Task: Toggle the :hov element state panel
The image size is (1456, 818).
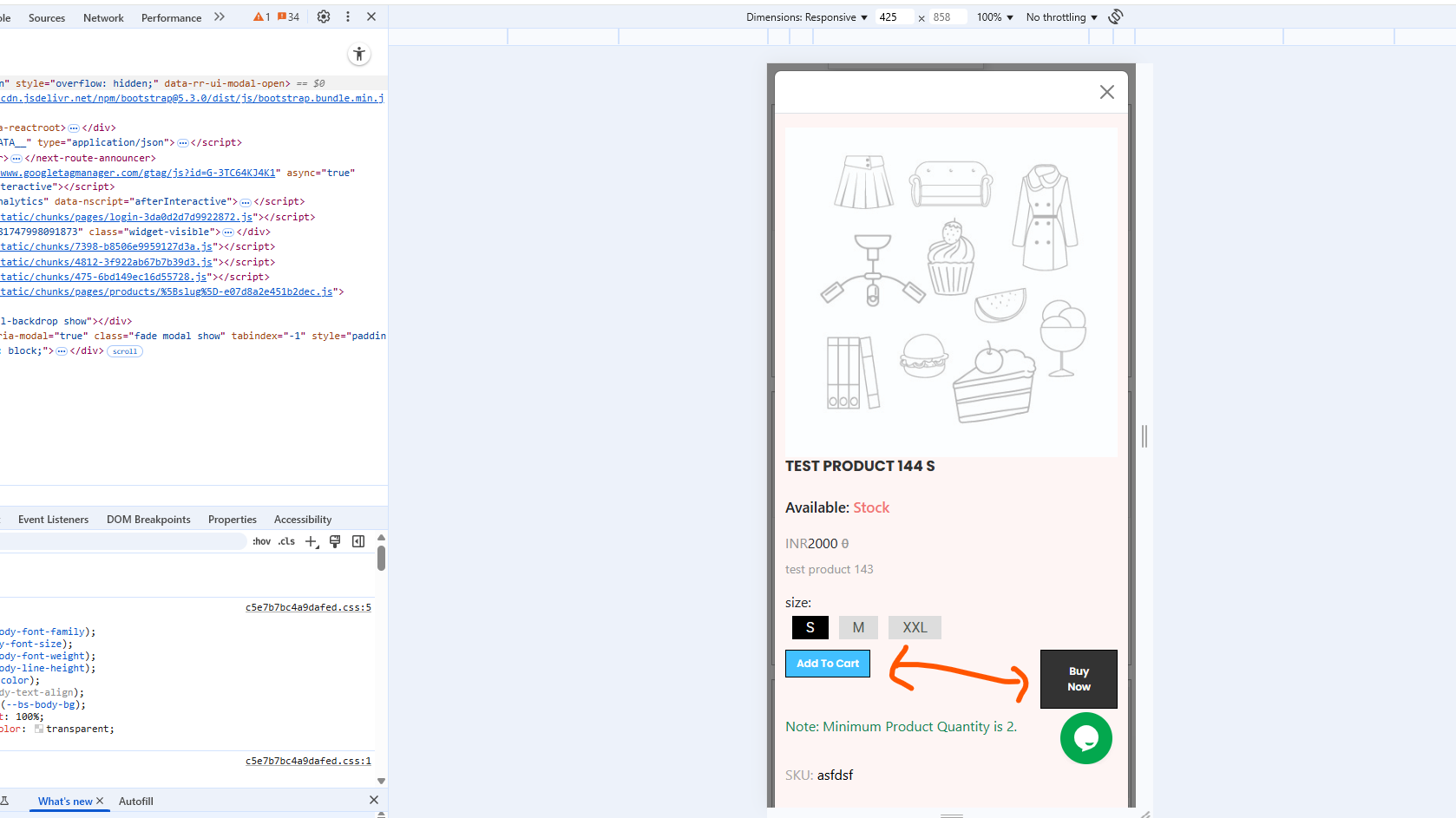Action: 261,541
